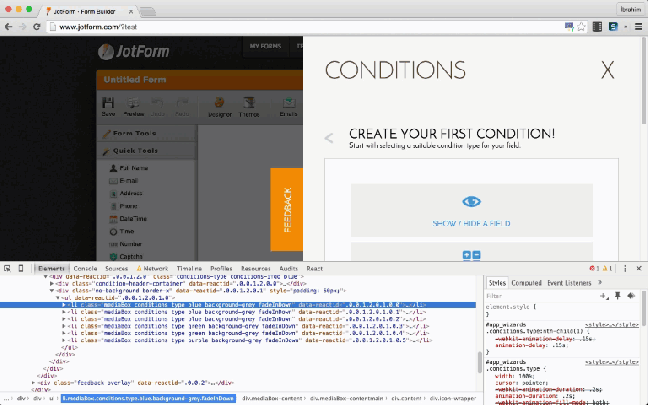
Task: Expand the condition-header-container div node
Action: point(52,283)
